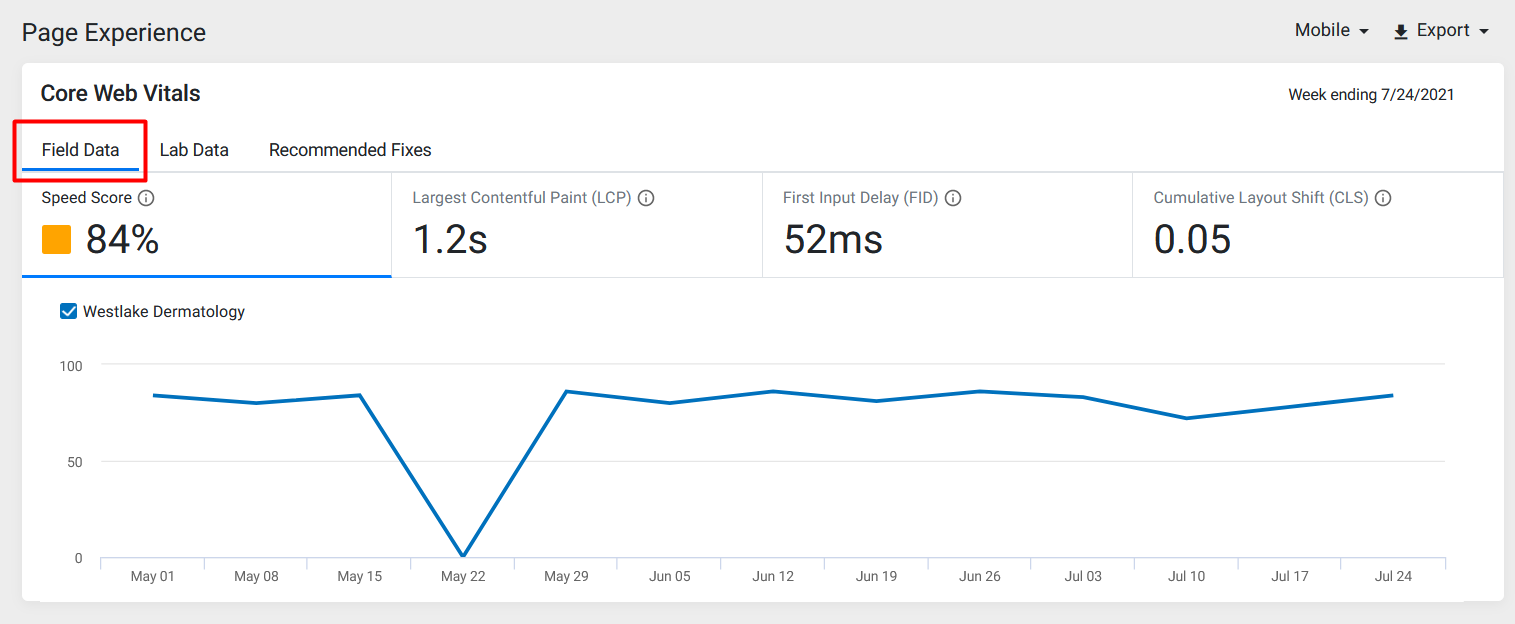Click the First Input Delay info icon
Image resolution: width=1515 pixels, height=624 pixels.
click(x=953, y=198)
